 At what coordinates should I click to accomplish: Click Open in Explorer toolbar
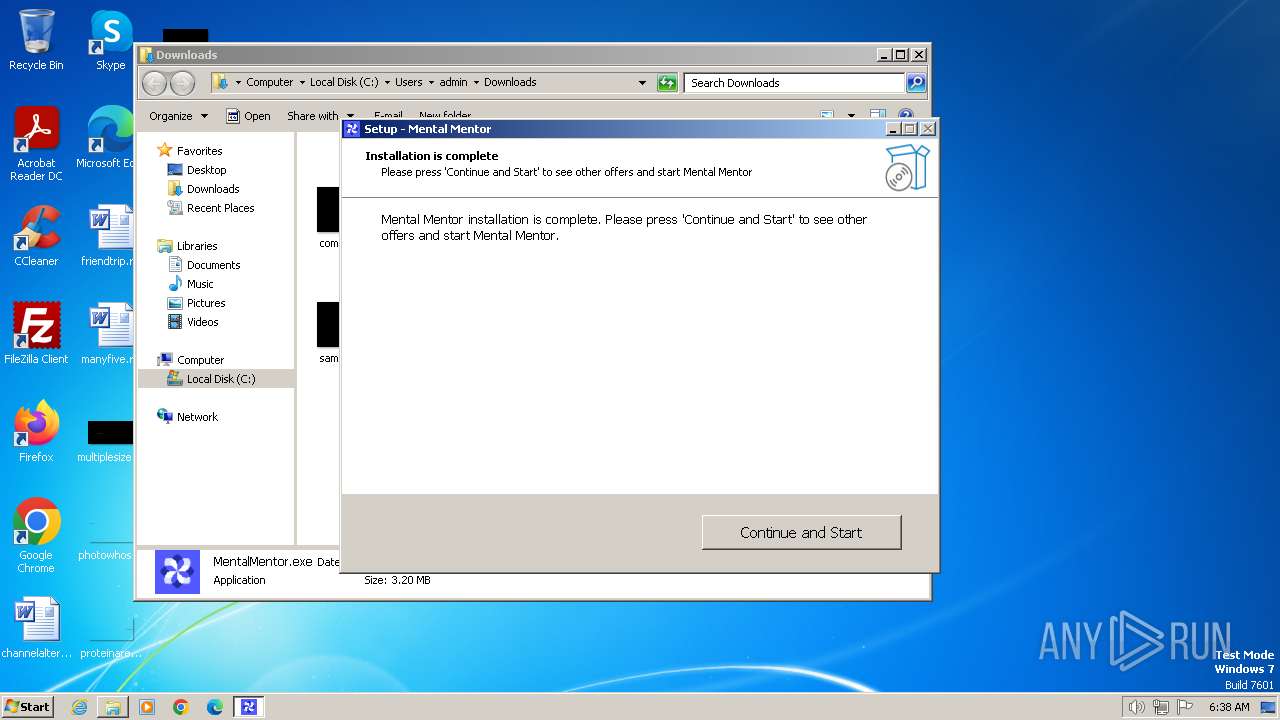tap(248, 116)
